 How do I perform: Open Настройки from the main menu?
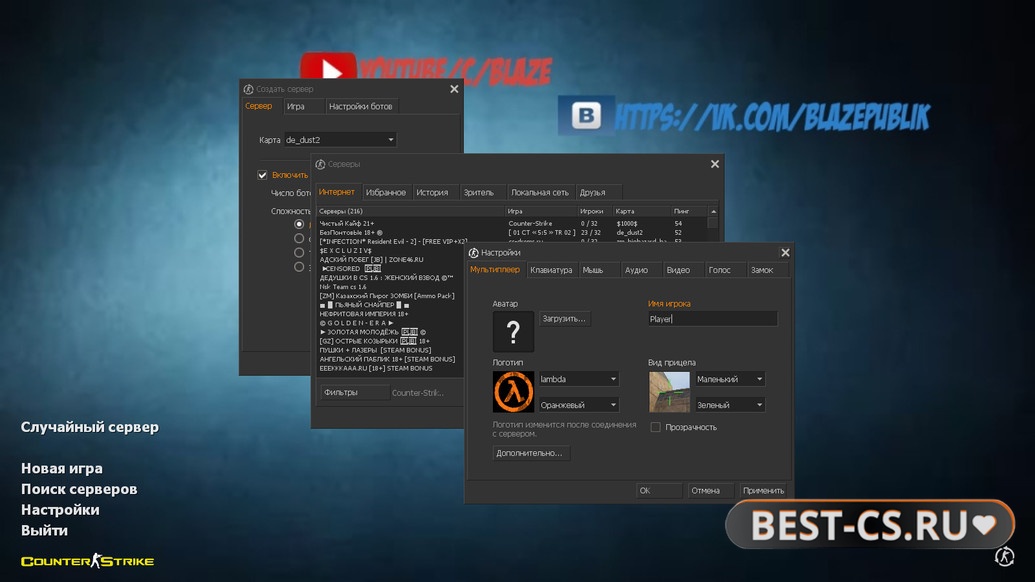click(x=60, y=509)
